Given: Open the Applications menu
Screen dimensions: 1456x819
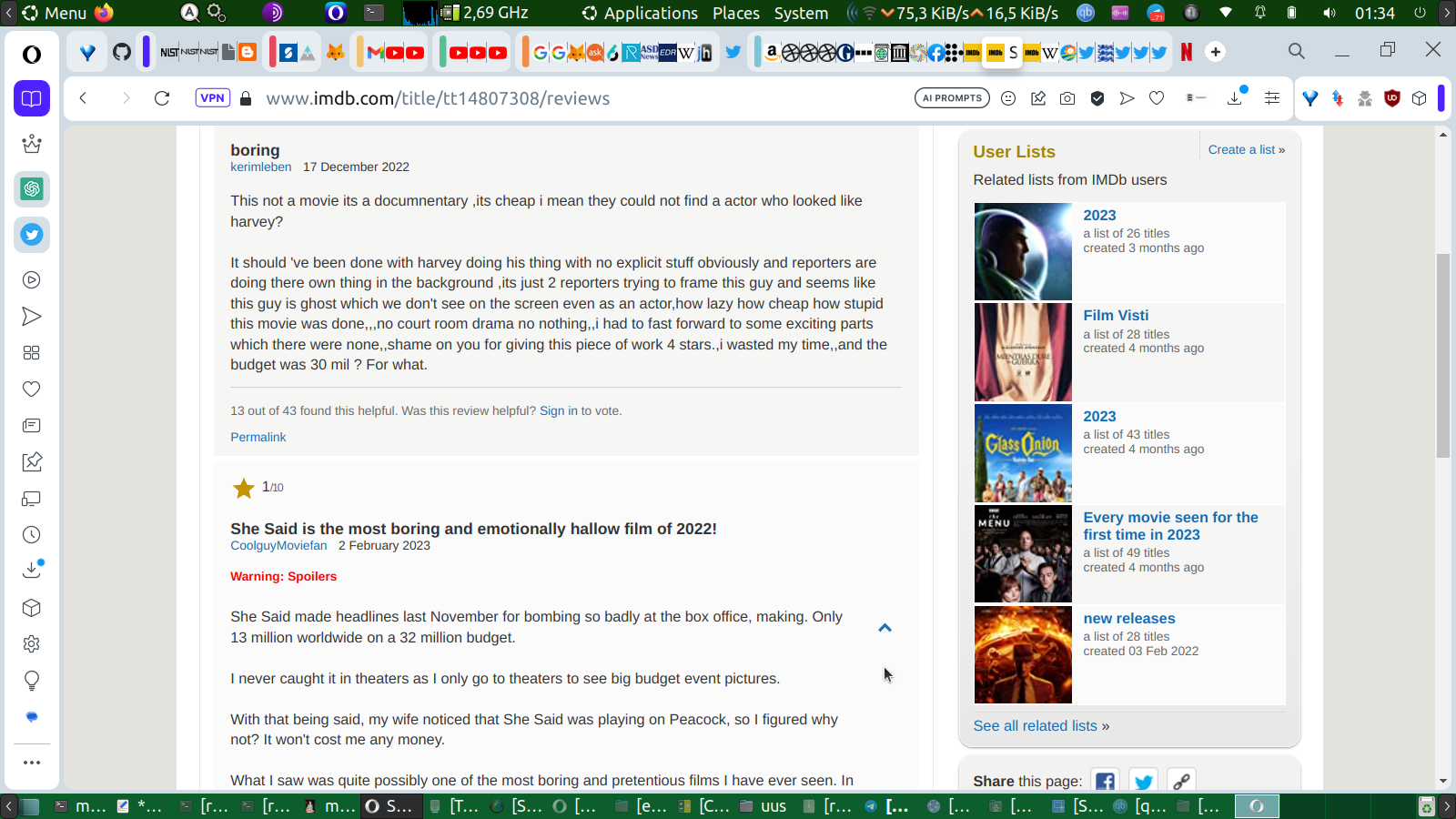Looking at the screenshot, I should (641, 13).
